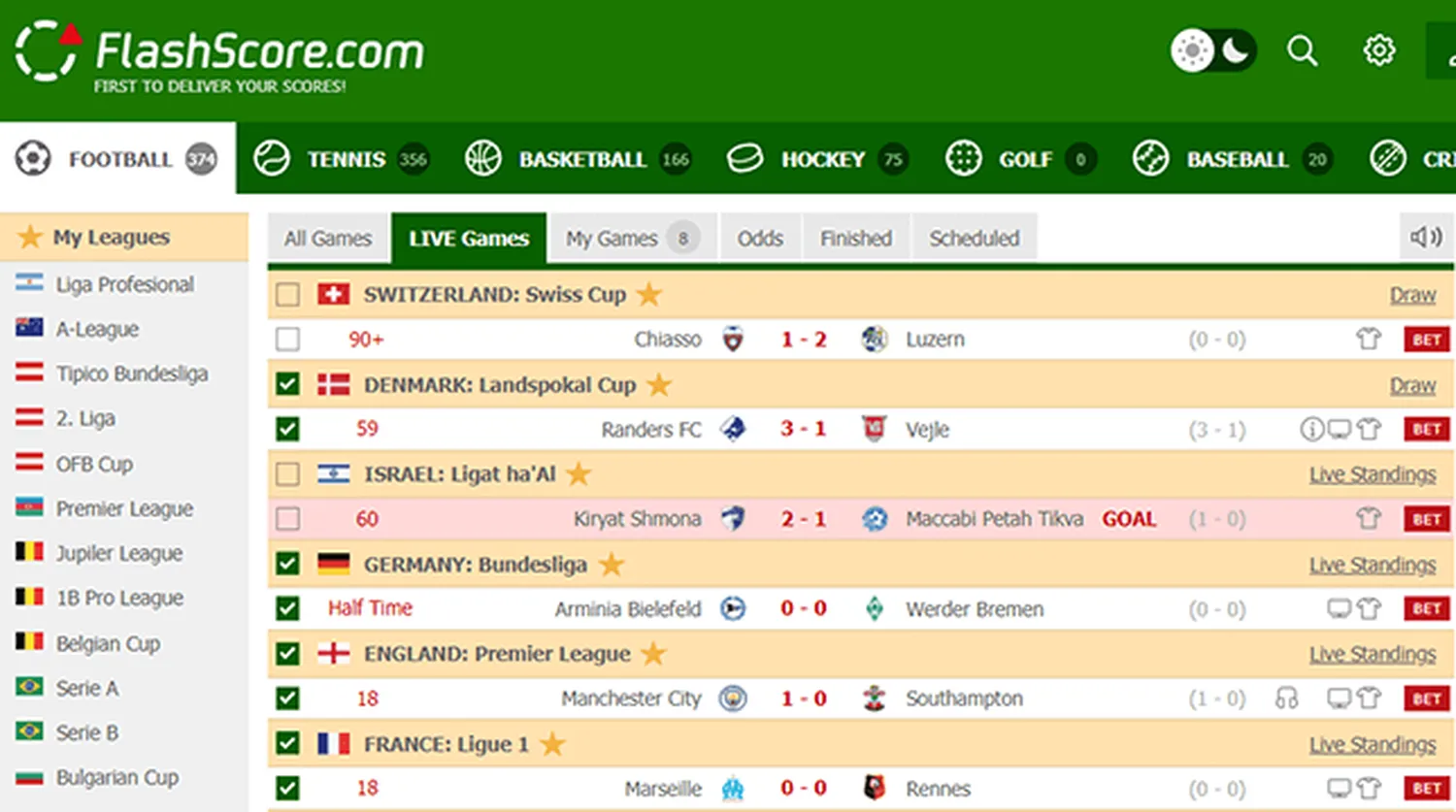The height and width of the screenshot is (812, 1456).
Task: Select the Baseball sport tab
Action: coord(1232,159)
